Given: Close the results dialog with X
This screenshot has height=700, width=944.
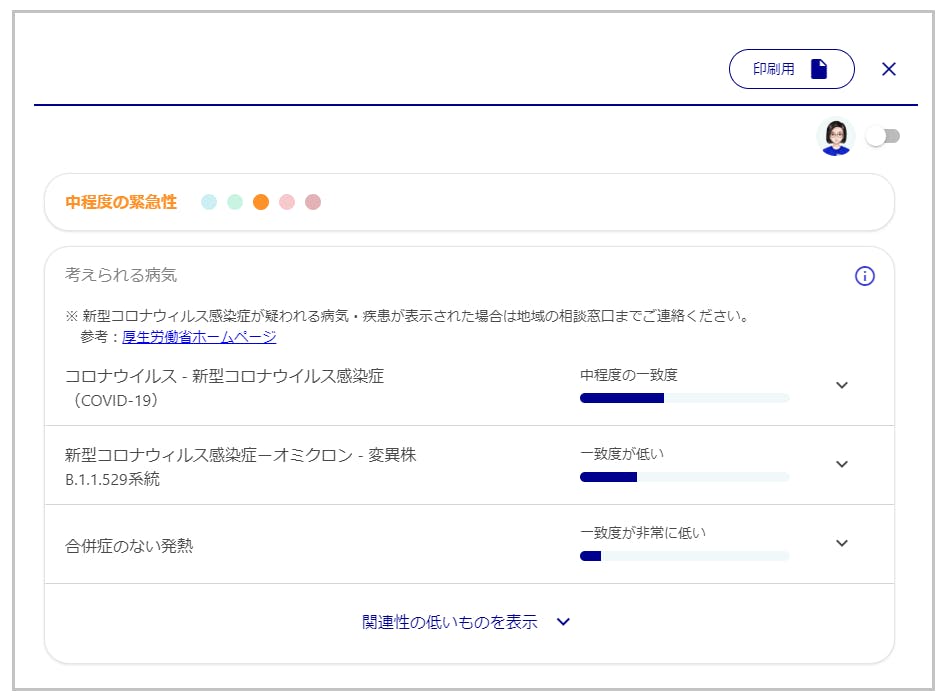Looking at the screenshot, I should point(889,69).
